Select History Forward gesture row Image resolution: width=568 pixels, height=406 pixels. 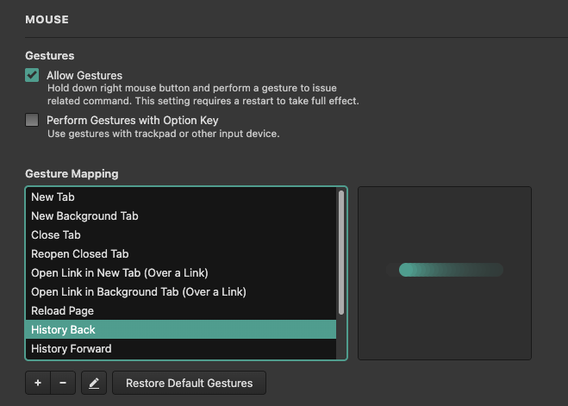tap(181, 348)
